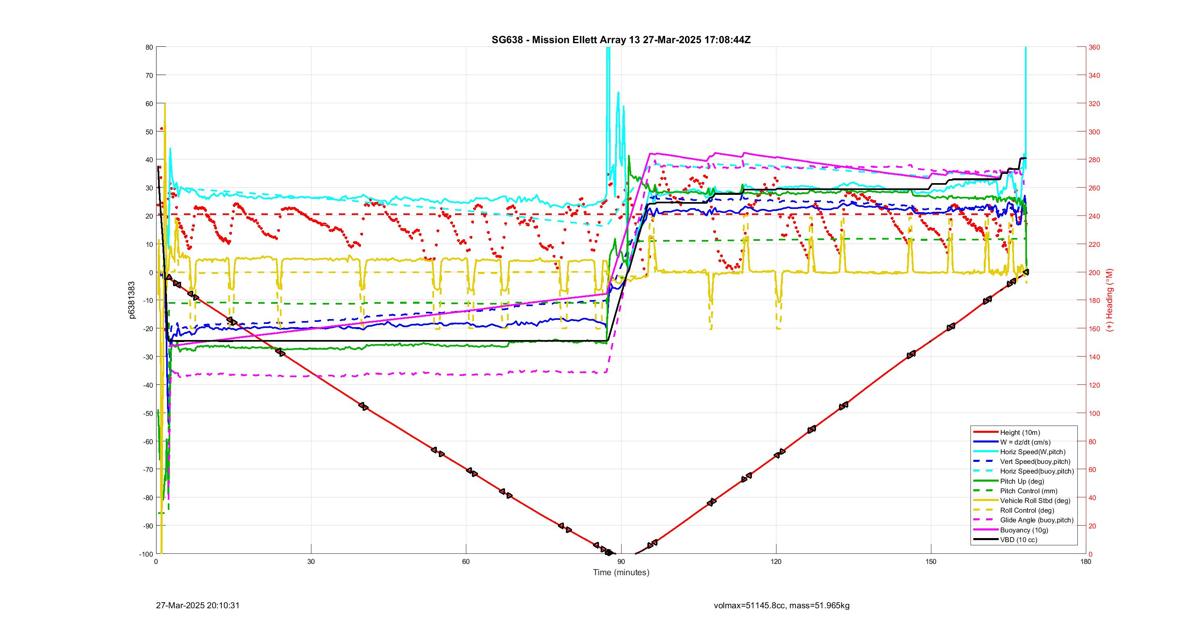Click the '30' tick on the time axis
Viewport: 1200px width, 622px height.
coord(311,561)
